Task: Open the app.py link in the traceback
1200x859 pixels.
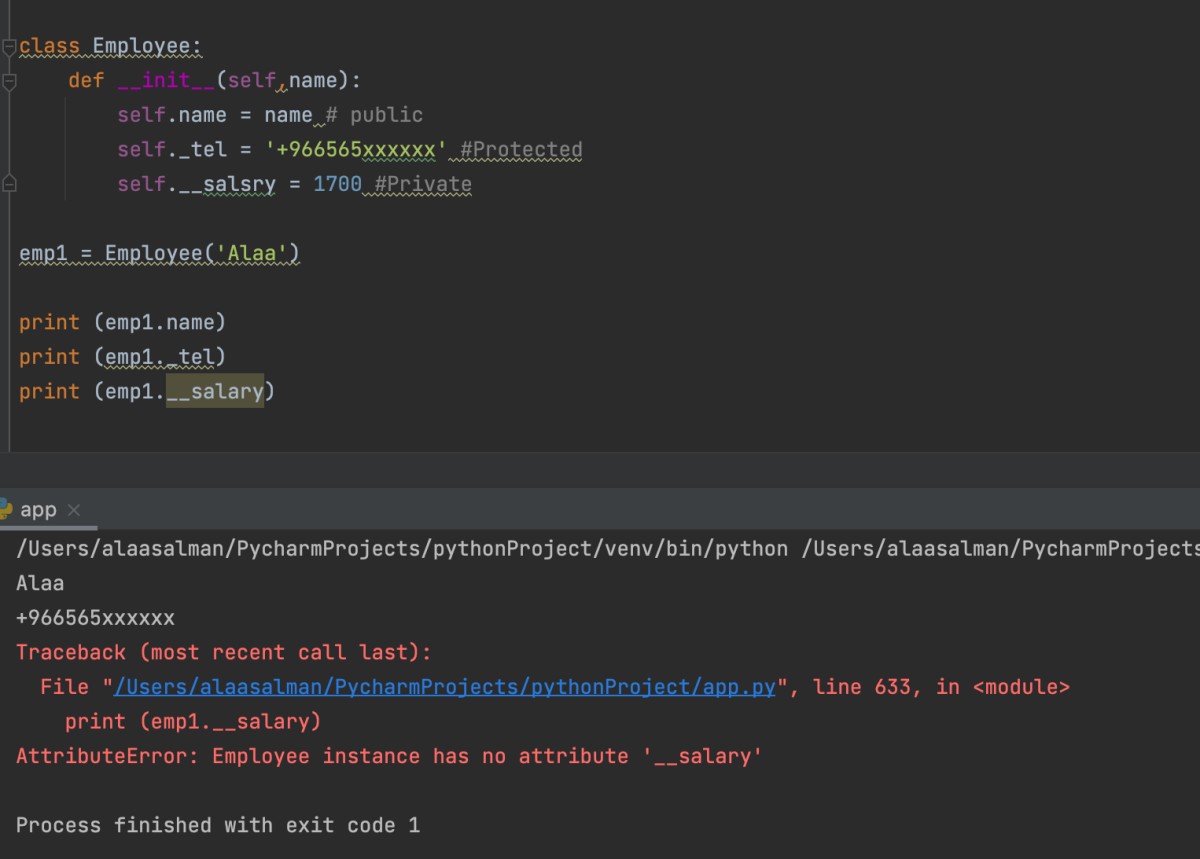Action: tap(445, 687)
